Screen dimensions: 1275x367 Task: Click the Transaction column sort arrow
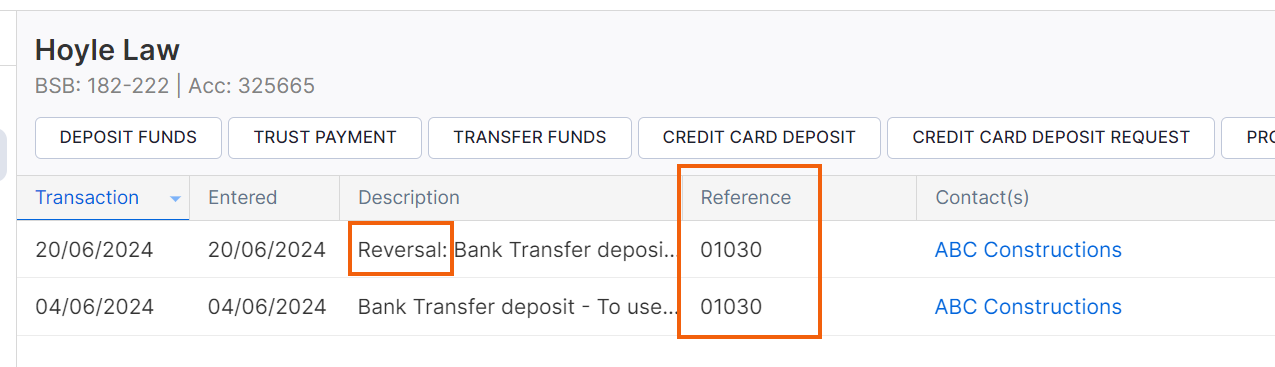pyautogui.click(x=176, y=199)
